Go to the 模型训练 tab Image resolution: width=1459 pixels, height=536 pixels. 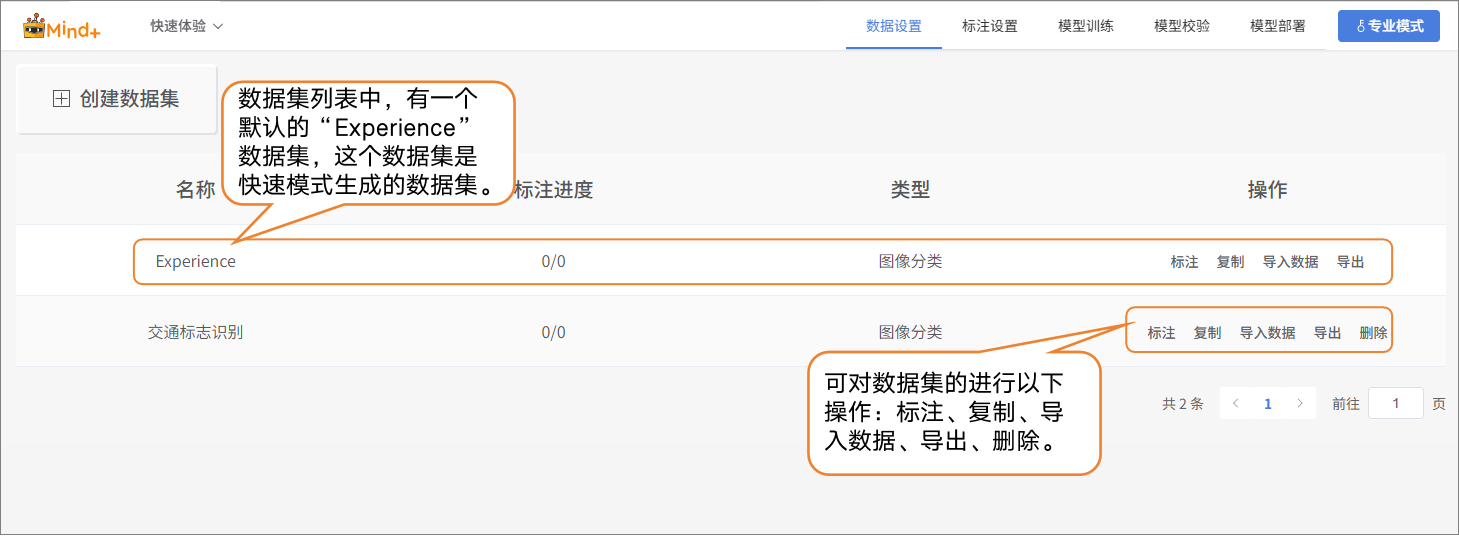1085,26
